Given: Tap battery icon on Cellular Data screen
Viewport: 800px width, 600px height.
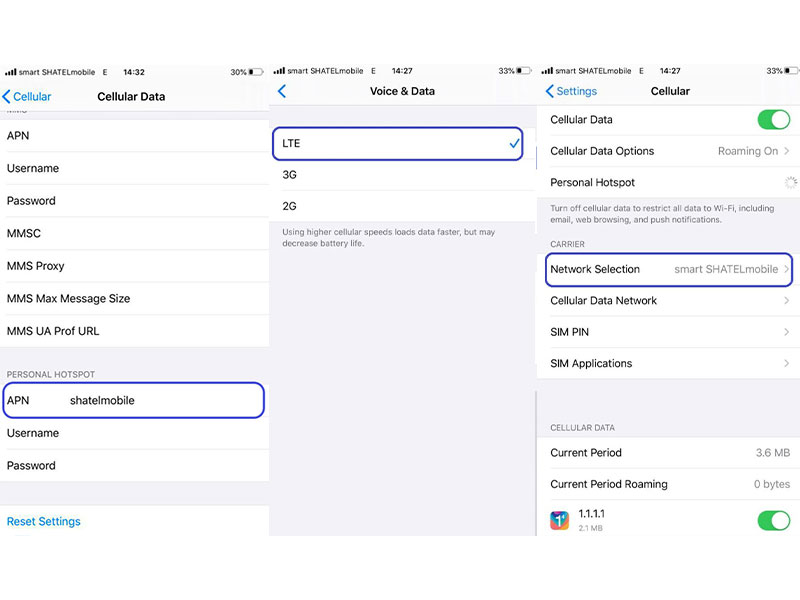Looking at the screenshot, I should [256, 72].
